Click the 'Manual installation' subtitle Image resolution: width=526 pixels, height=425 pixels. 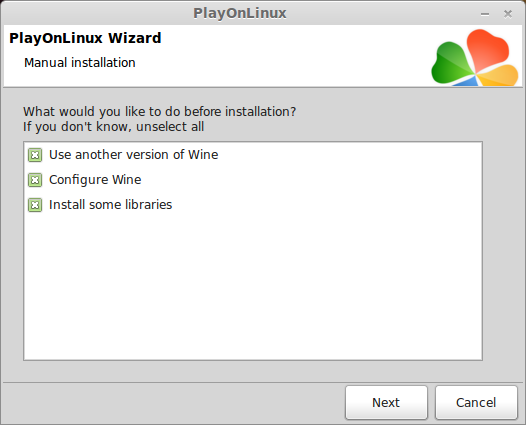(80, 63)
